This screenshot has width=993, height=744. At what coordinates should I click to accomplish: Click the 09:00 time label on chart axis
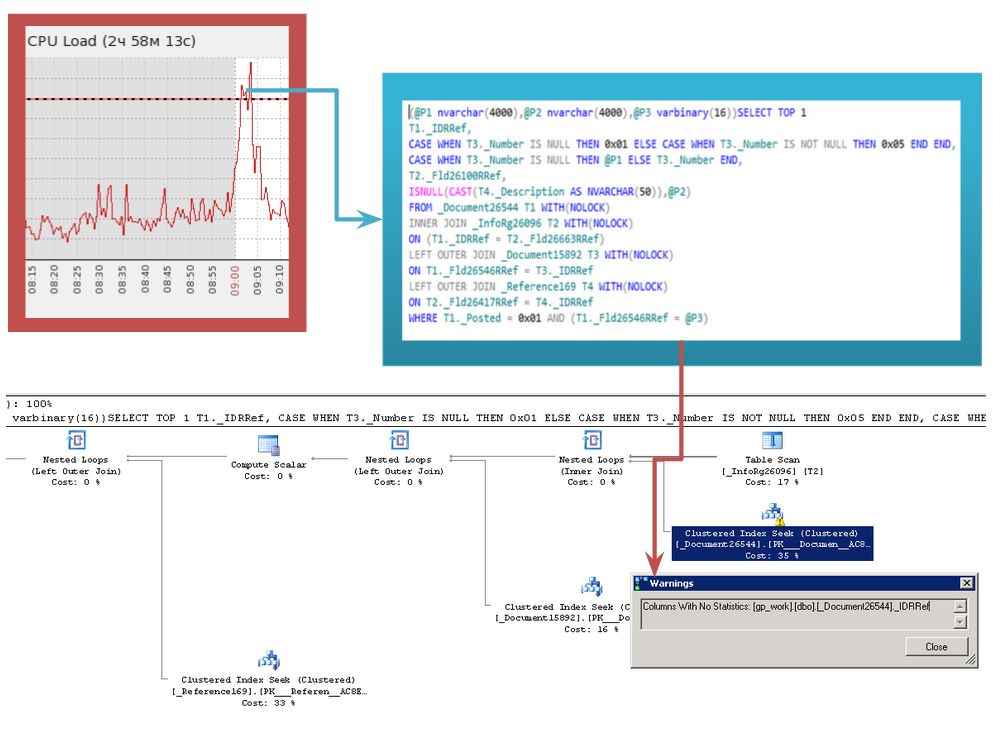click(x=234, y=276)
